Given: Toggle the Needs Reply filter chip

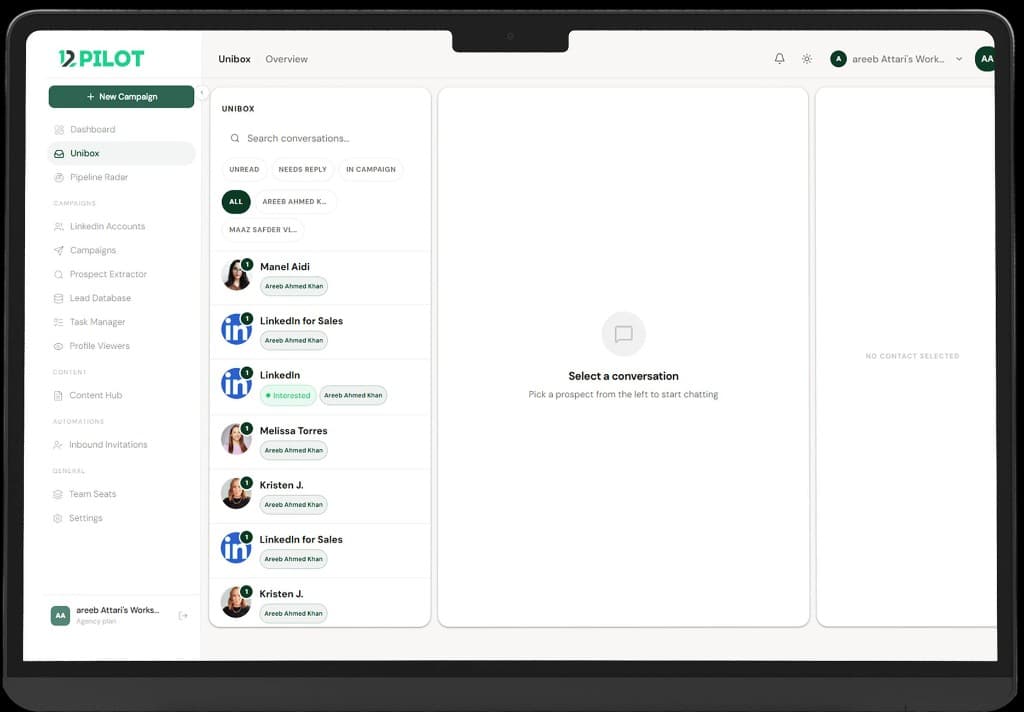Looking at the screenshot, I should [x=302, y=169].
